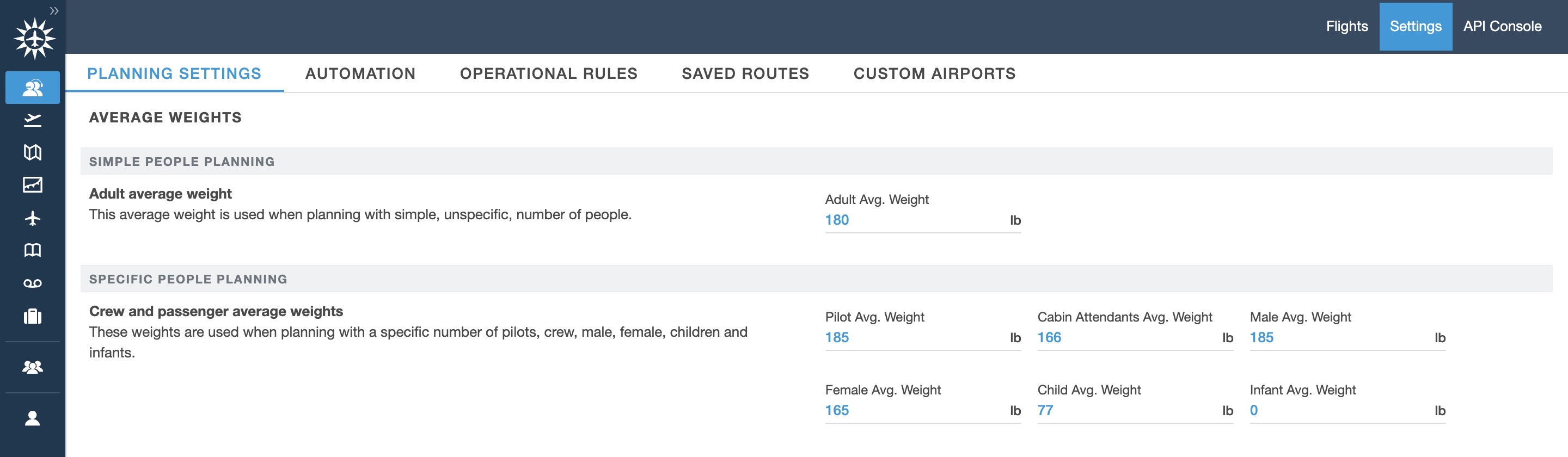
Task: Switch to the Automation tab
Action: point(360,73)
